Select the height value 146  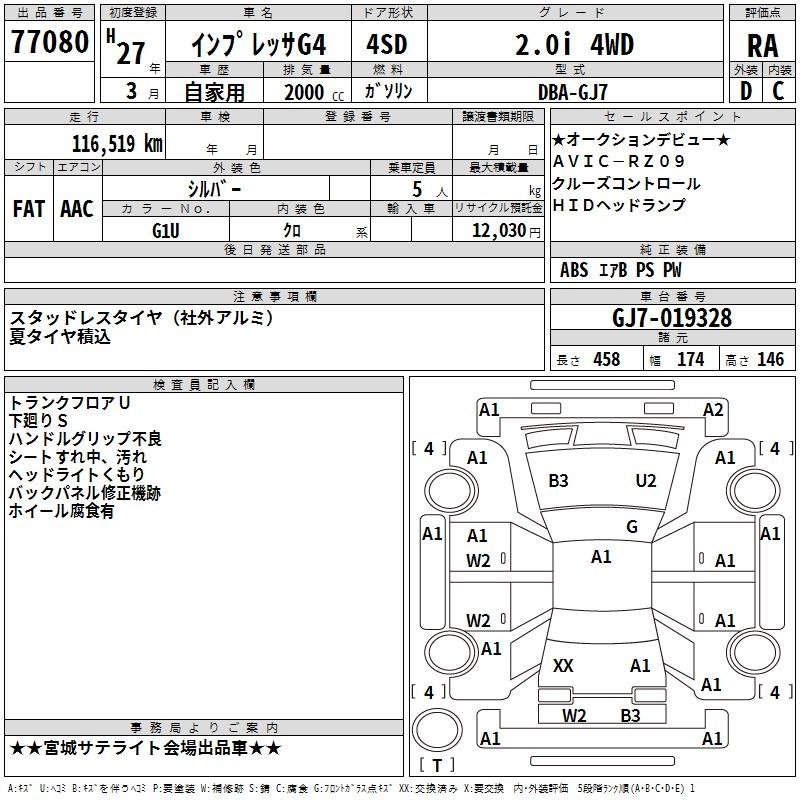point(770,359)
